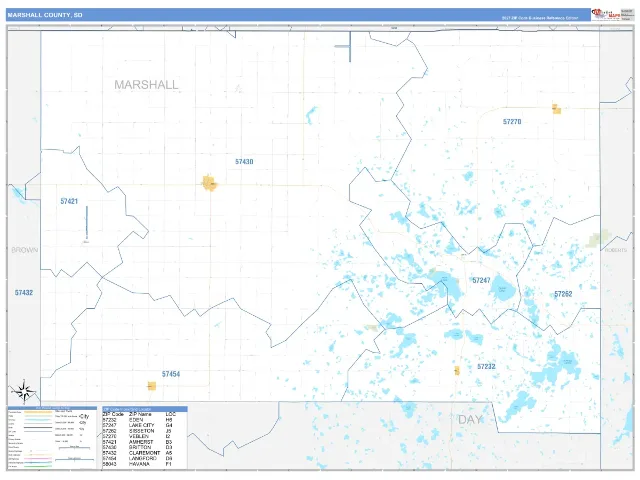This screenshot has height=480, width=640.
Task: Click ZIP label '57247' on the map
Action: tap(481, 280)
